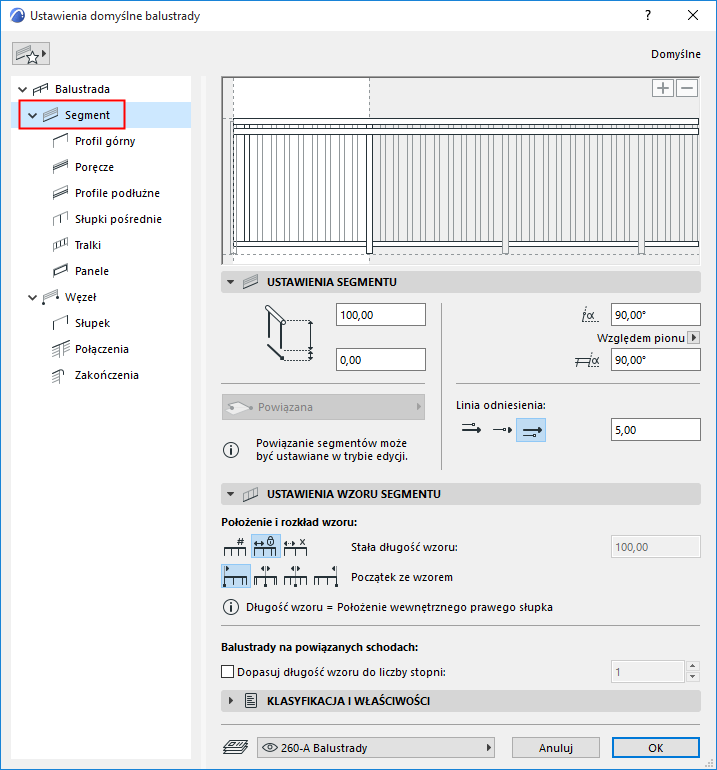Click the reference line offset field 5,00

click(656, 430)
